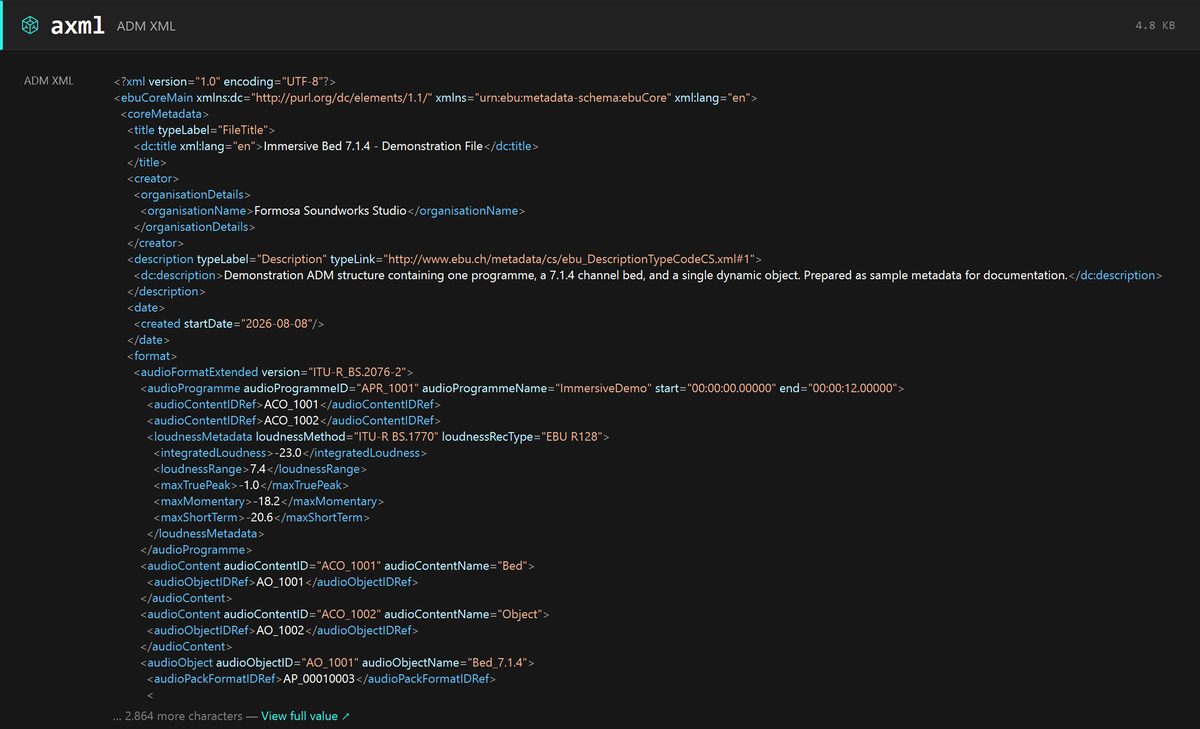Click the closing /creator tag
This screenshot has height=729, width=1200.
155,243
